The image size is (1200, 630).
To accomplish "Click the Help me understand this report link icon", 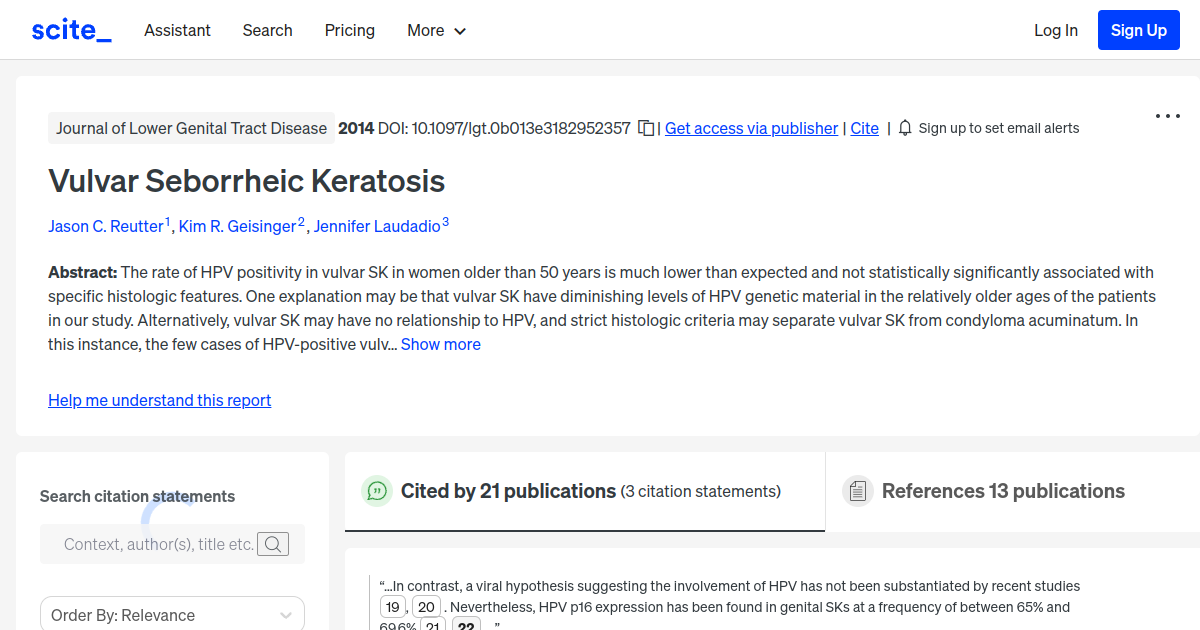I will [159, 400].
